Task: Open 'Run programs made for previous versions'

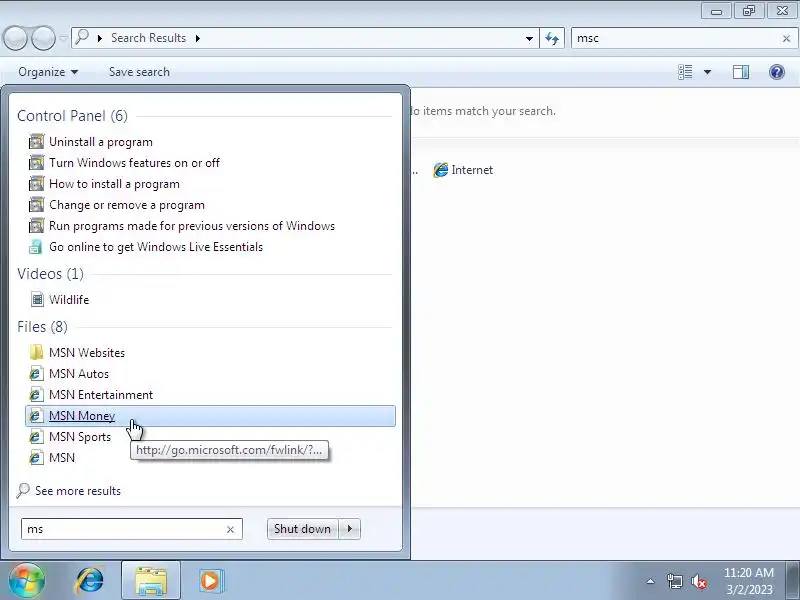Action: [x=192, y=226]
